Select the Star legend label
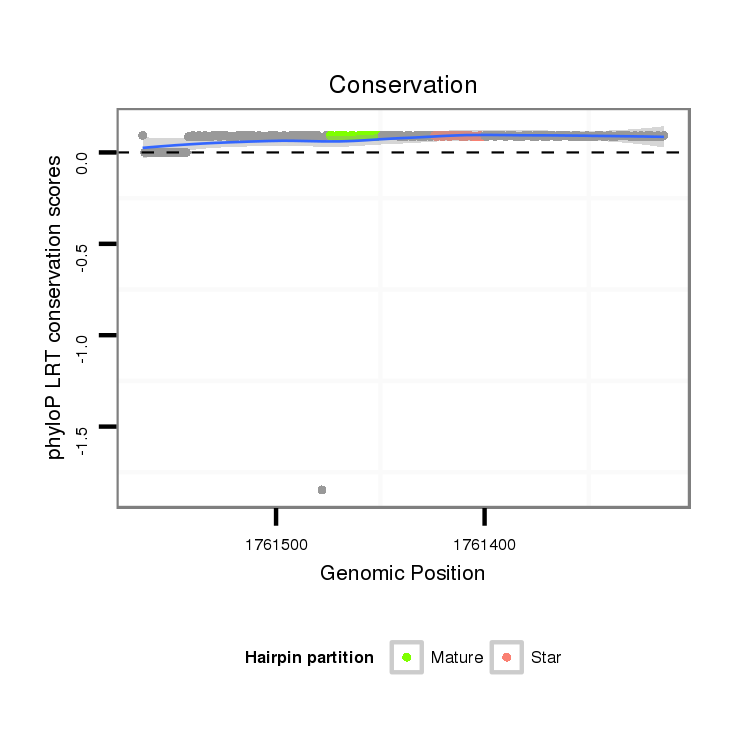 (x=546, y=658)
